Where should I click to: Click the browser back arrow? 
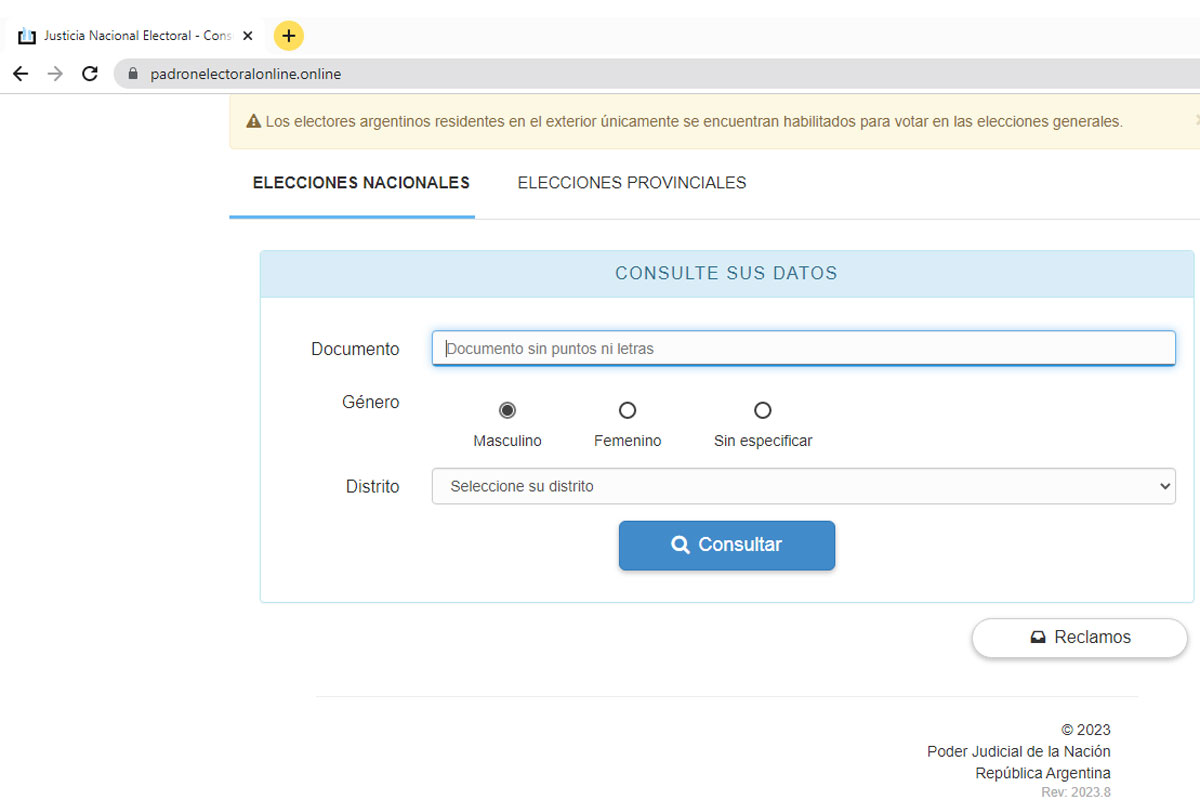tap(20, 74)
